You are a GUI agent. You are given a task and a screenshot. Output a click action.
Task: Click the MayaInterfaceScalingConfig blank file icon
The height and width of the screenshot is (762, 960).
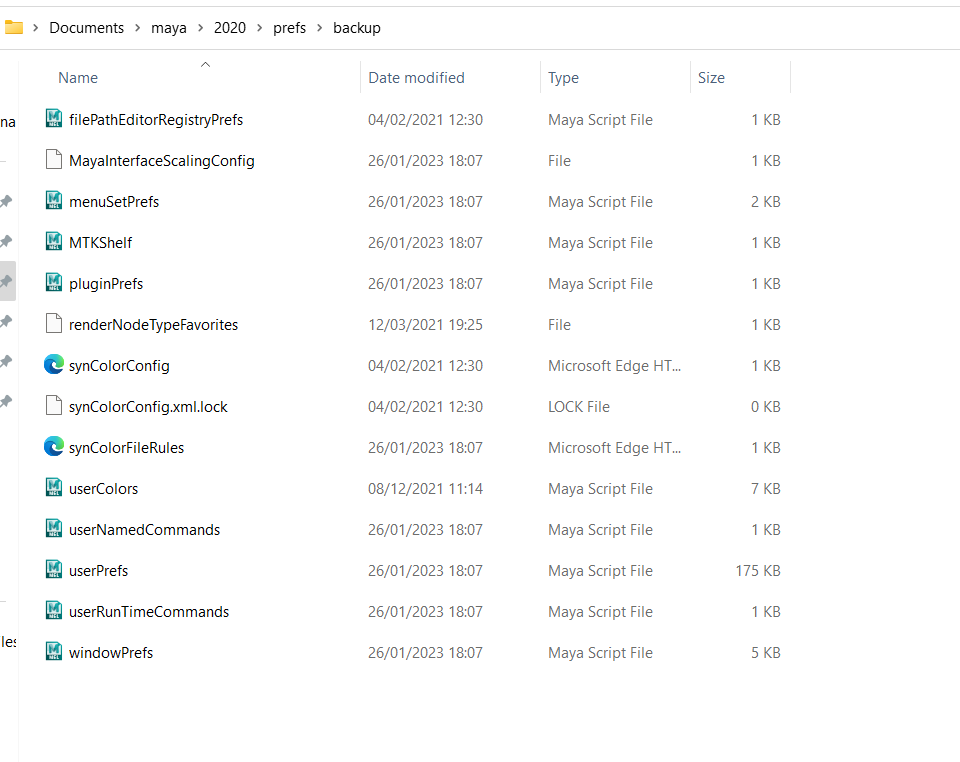[x=54, y=159]
